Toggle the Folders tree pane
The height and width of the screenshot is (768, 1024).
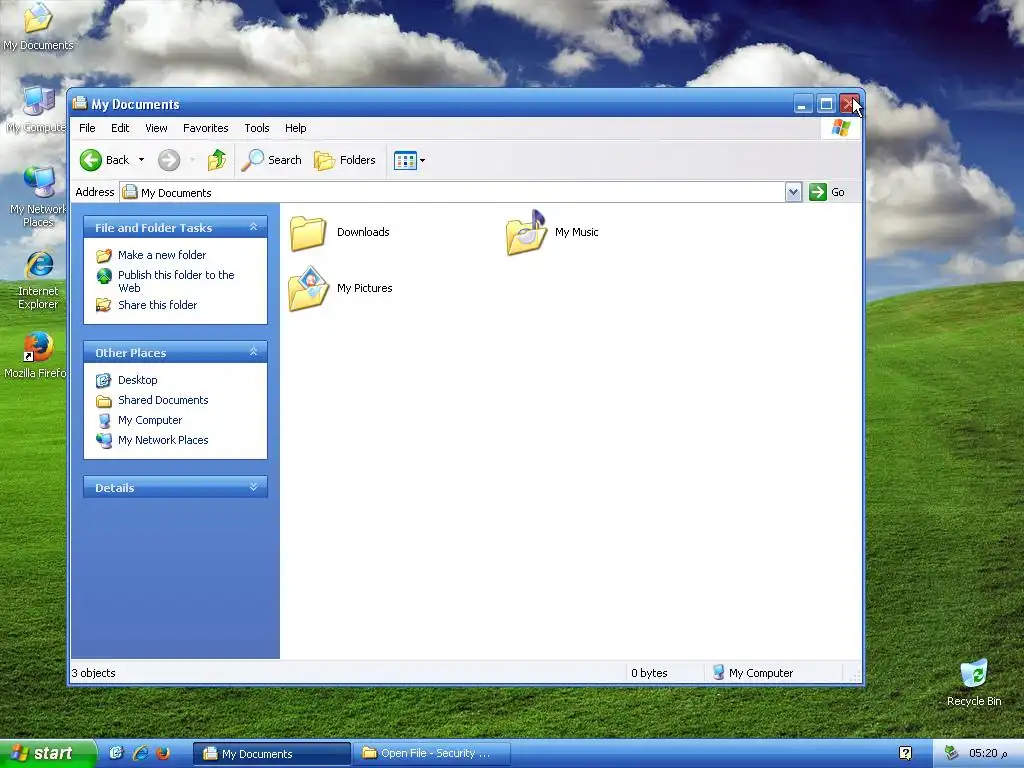click(345, 160)
